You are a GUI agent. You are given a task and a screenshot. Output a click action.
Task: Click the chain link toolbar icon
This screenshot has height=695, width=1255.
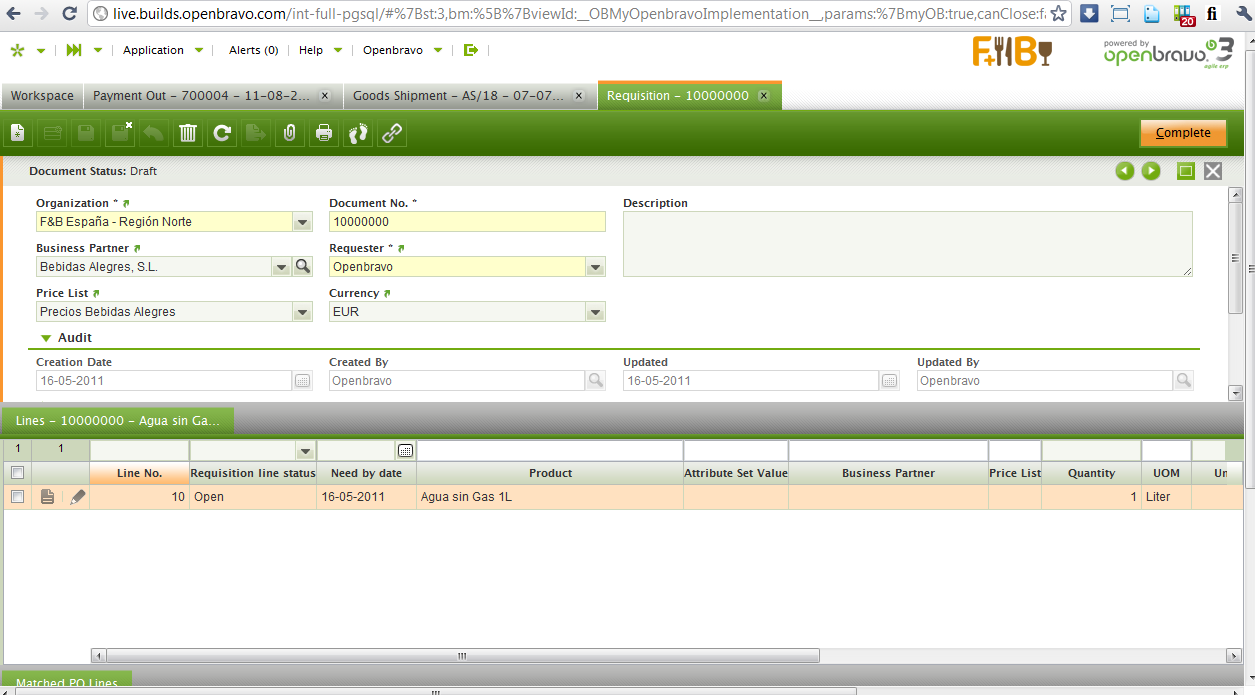pyautogui.click(x=392, y=133)
